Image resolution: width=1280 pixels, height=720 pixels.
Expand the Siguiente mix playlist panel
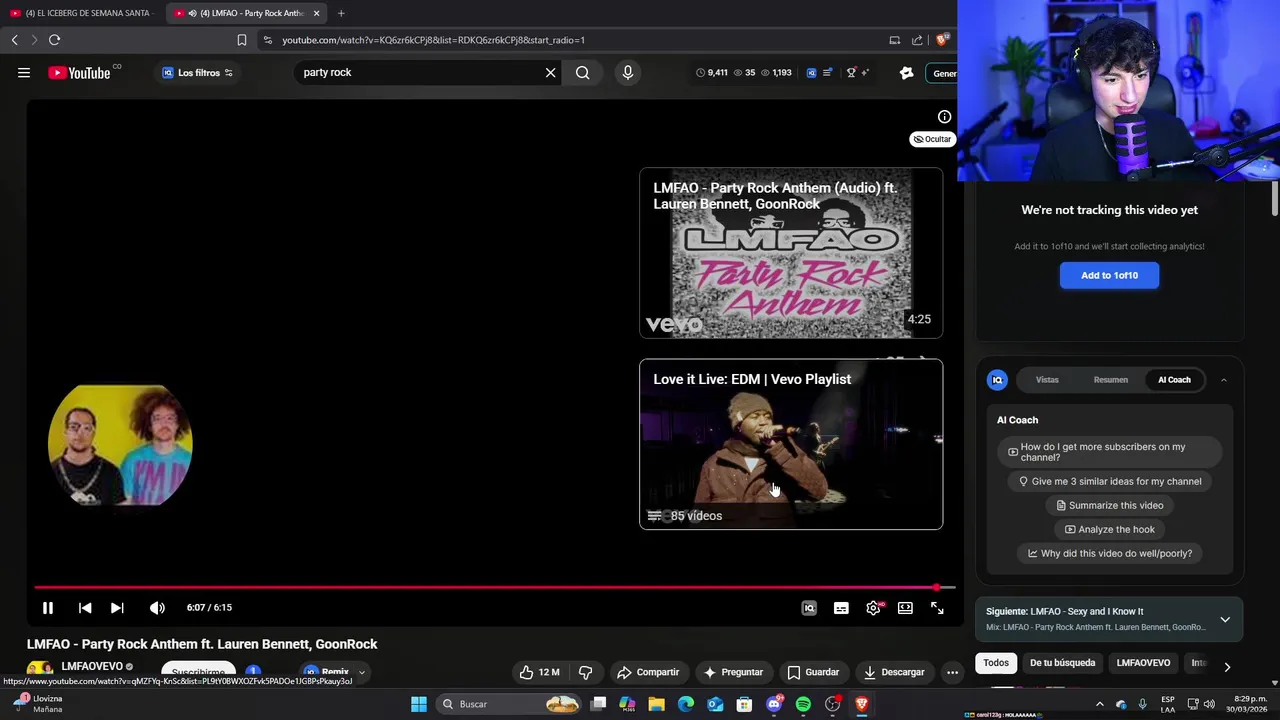(1225, 619)
